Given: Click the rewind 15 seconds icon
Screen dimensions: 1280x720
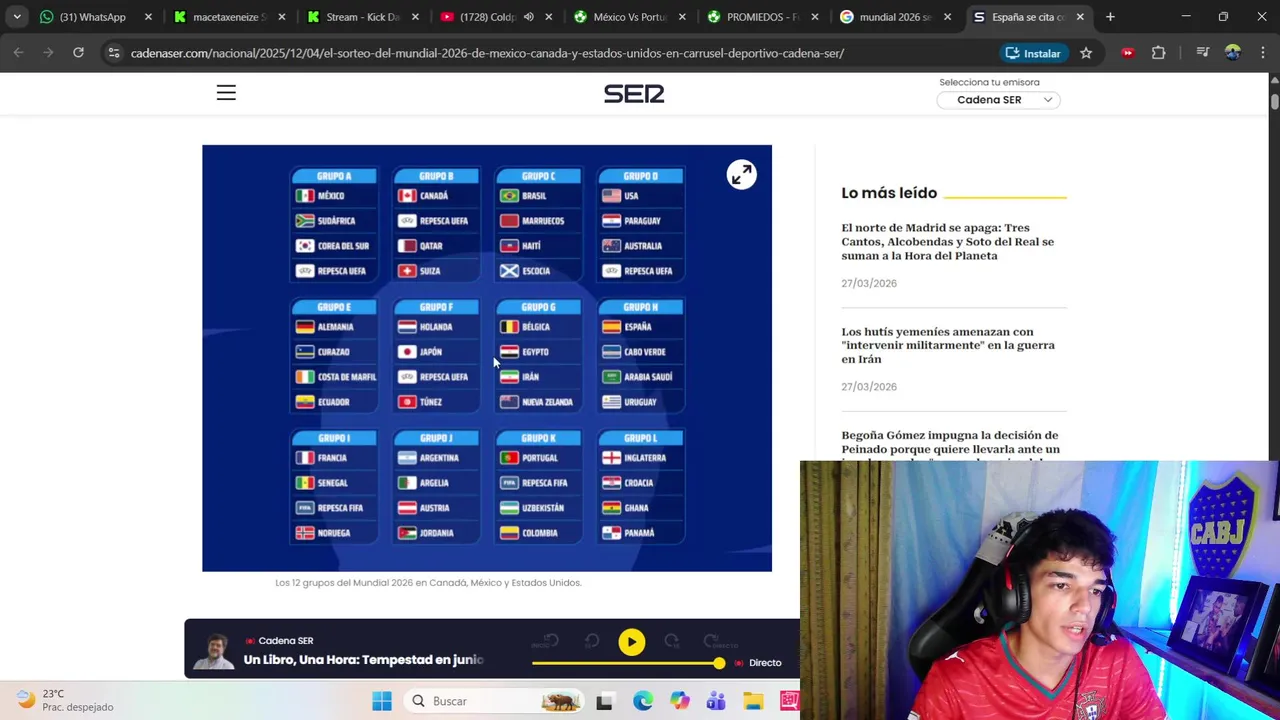Looking at the screenshot, I should click(x=591, y=642).
